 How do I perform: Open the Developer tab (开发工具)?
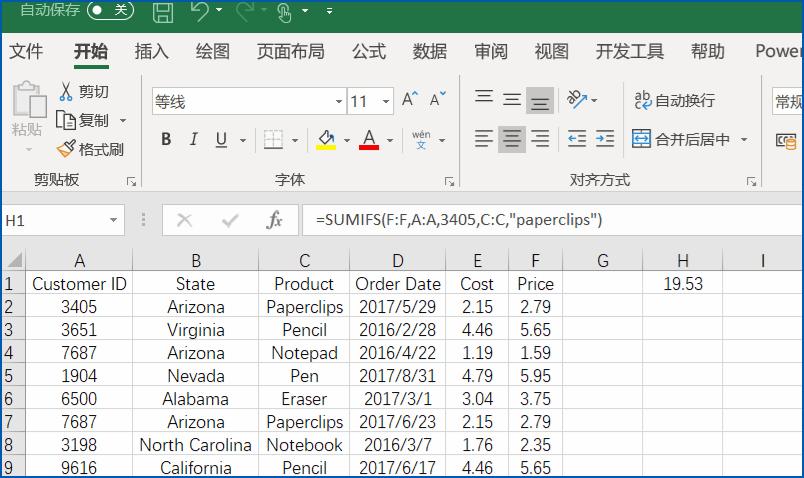630,51
